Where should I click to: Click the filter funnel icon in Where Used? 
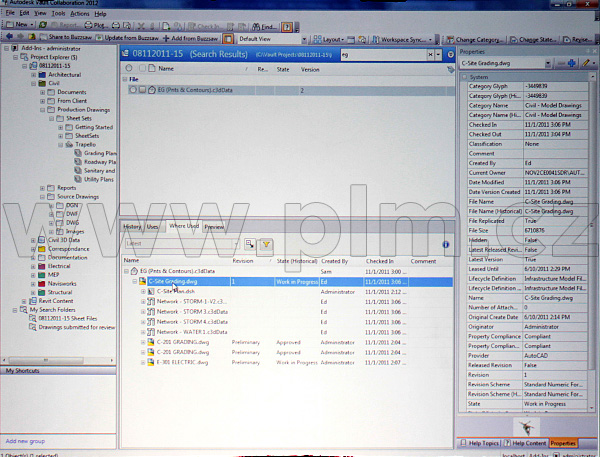[266, 243]
